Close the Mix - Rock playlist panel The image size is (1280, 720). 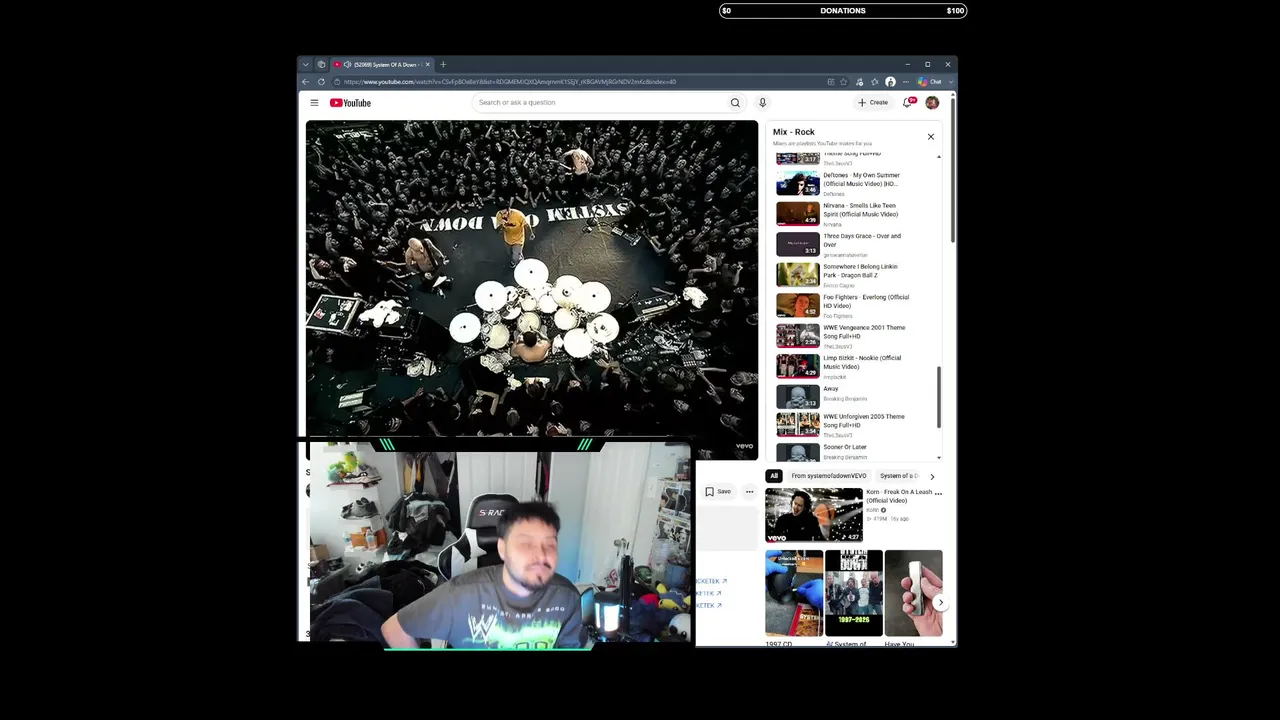pyautogui.click(x=930, y=137)
